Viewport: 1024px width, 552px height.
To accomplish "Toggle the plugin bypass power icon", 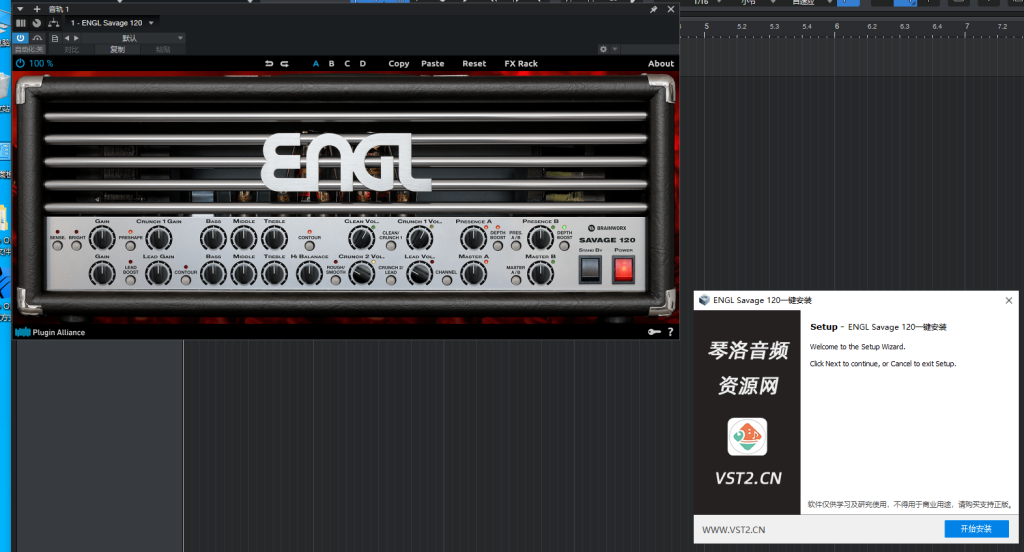I will click(20, 64).
